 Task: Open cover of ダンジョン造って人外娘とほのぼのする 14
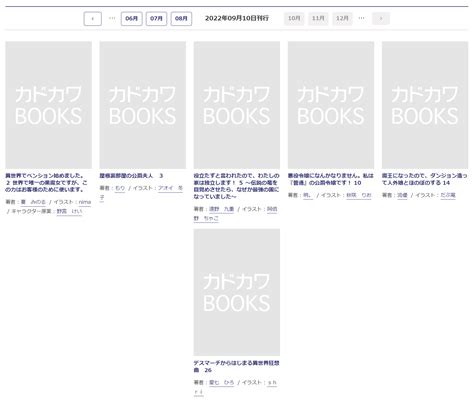click(425, 105)
